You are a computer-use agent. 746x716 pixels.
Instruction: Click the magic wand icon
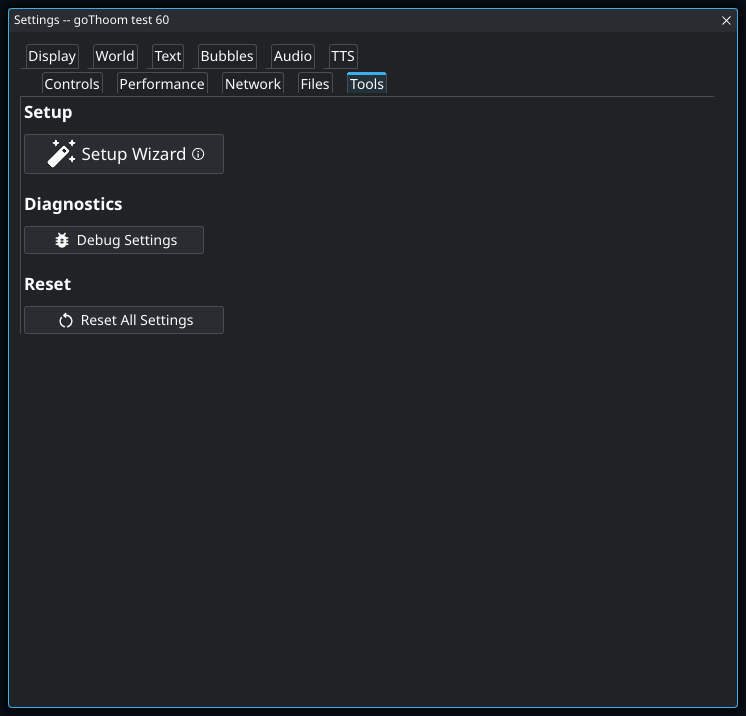[61, 154]
